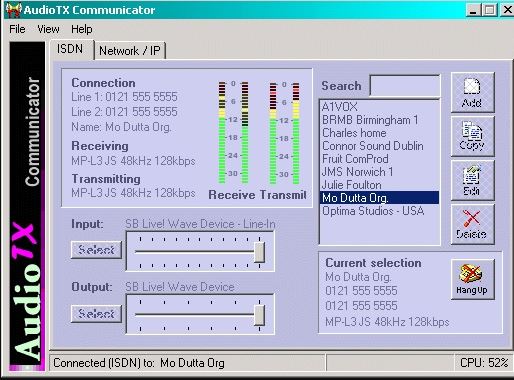
Task: Click the Copy entry icon button
Action: (x=472, y=136)
